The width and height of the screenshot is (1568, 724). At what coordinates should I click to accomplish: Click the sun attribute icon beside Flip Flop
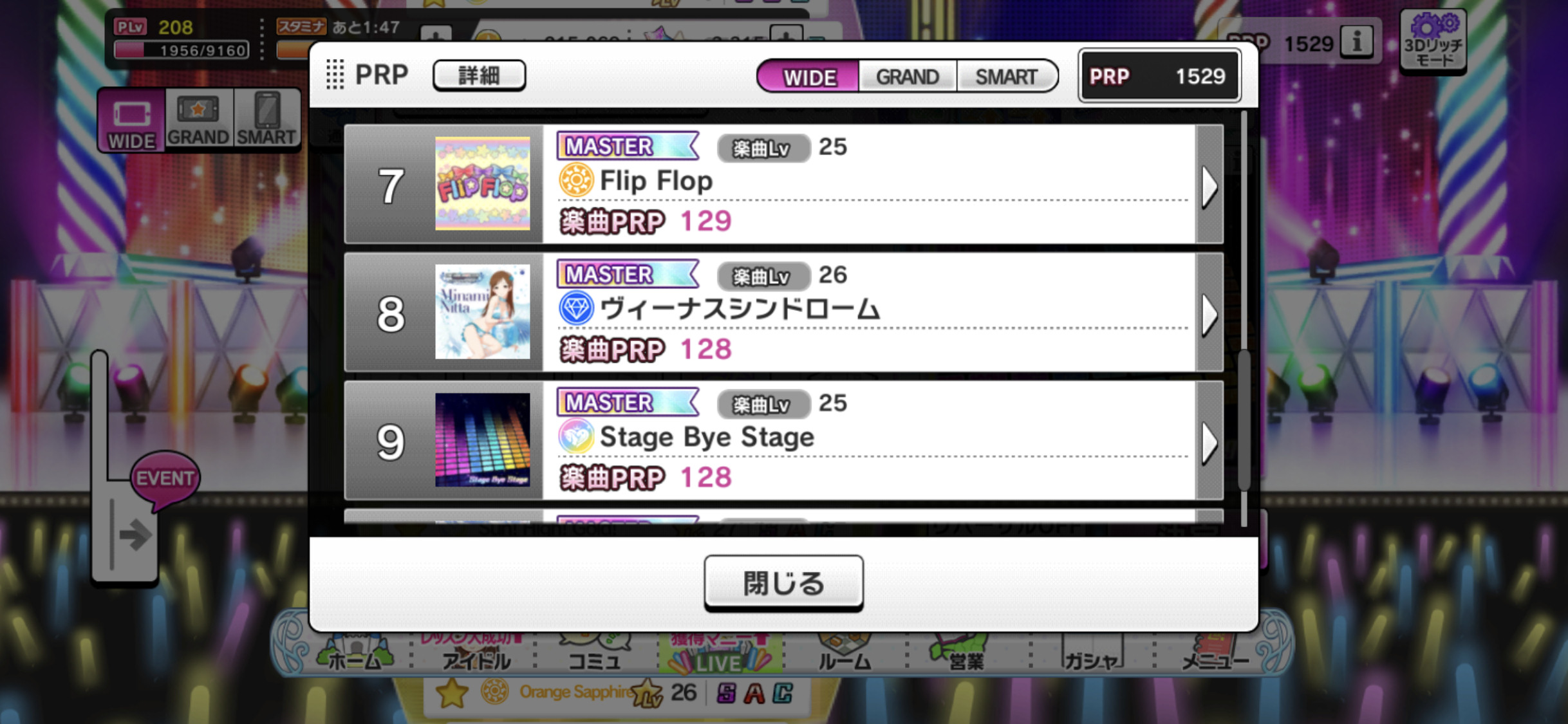(x=575, y=180)
